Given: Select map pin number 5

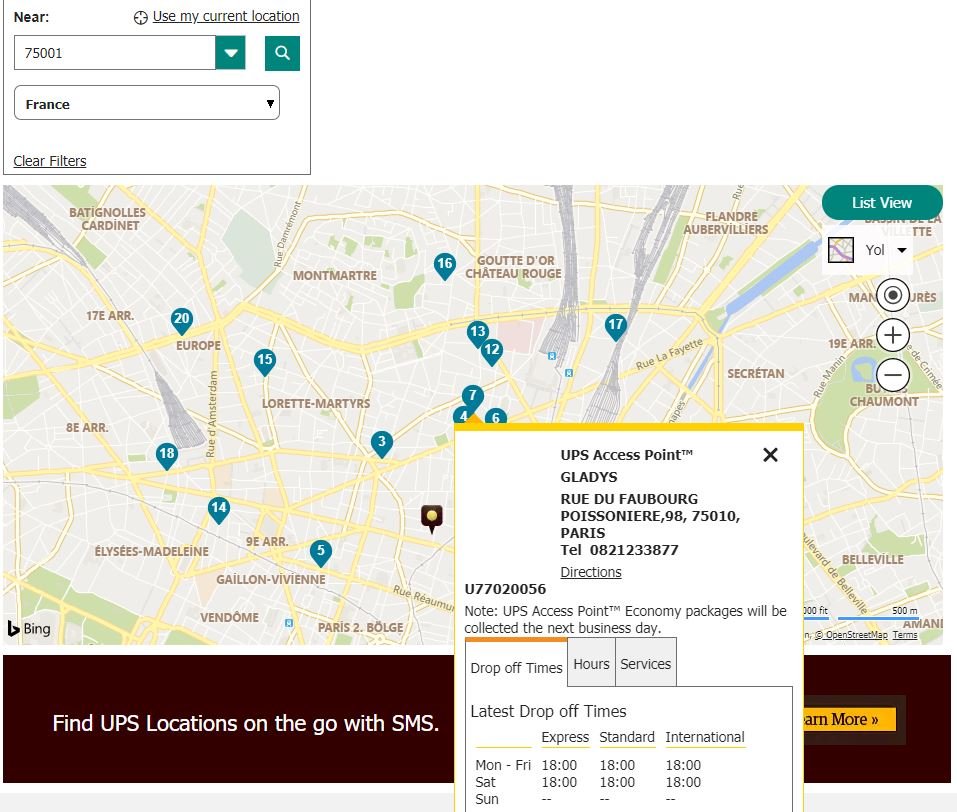Looking at the screenshot, I should coord(320,552).
